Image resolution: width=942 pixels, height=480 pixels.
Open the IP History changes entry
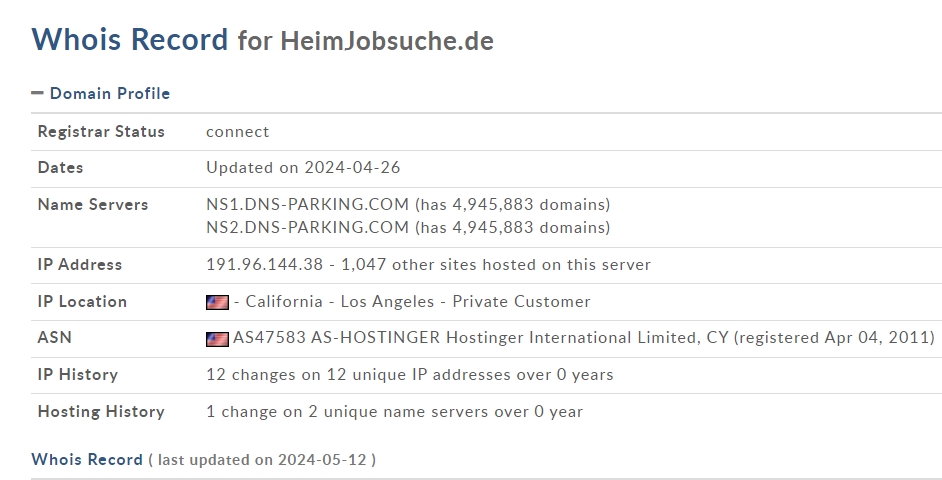[410, 374]
